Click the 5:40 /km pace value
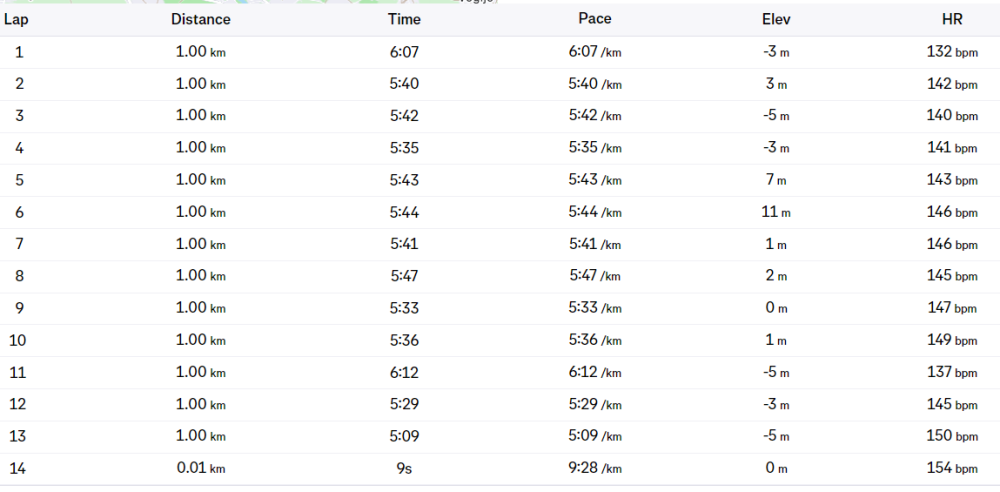Image resolution: width=1000 pixels, height=492 pixels. (594, 84)
